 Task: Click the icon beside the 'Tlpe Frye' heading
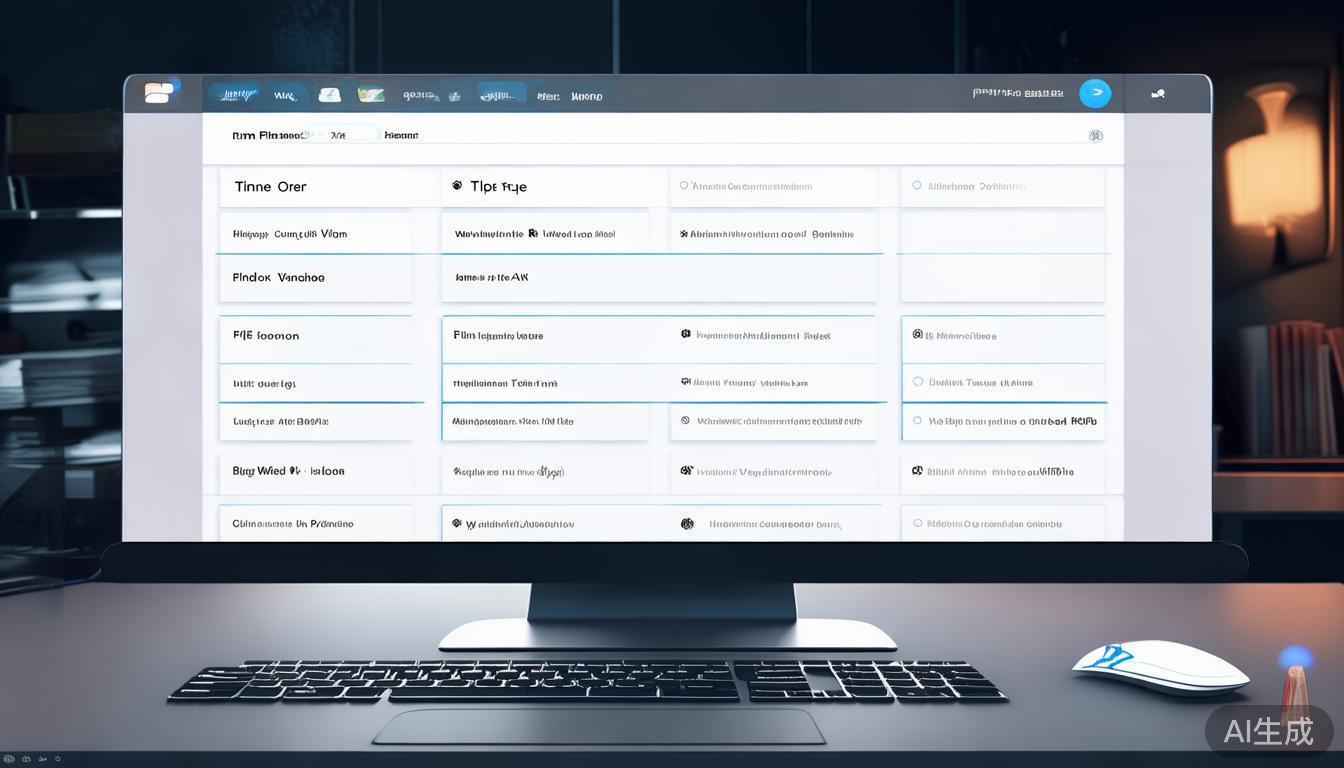pos(457,186)
